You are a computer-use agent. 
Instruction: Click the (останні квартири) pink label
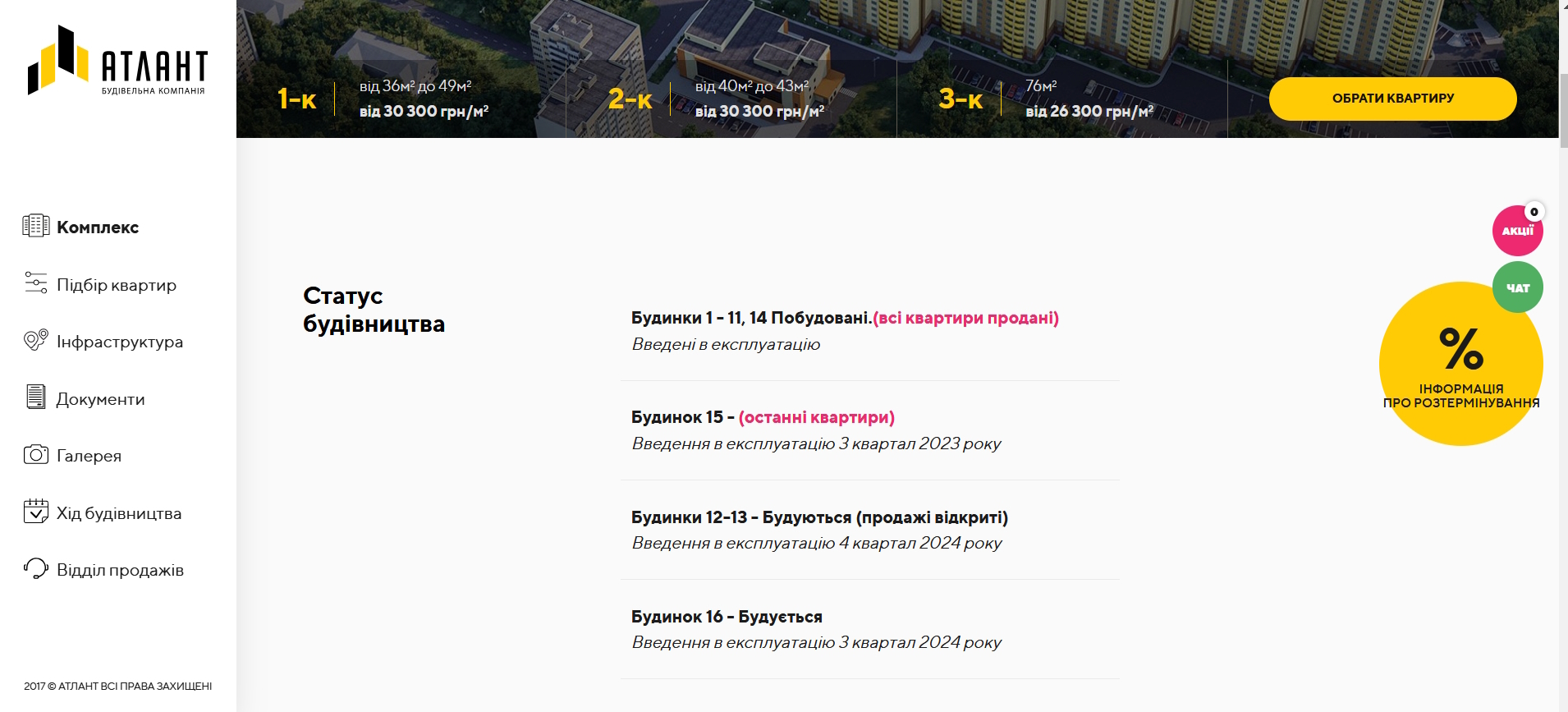point(817,417)
